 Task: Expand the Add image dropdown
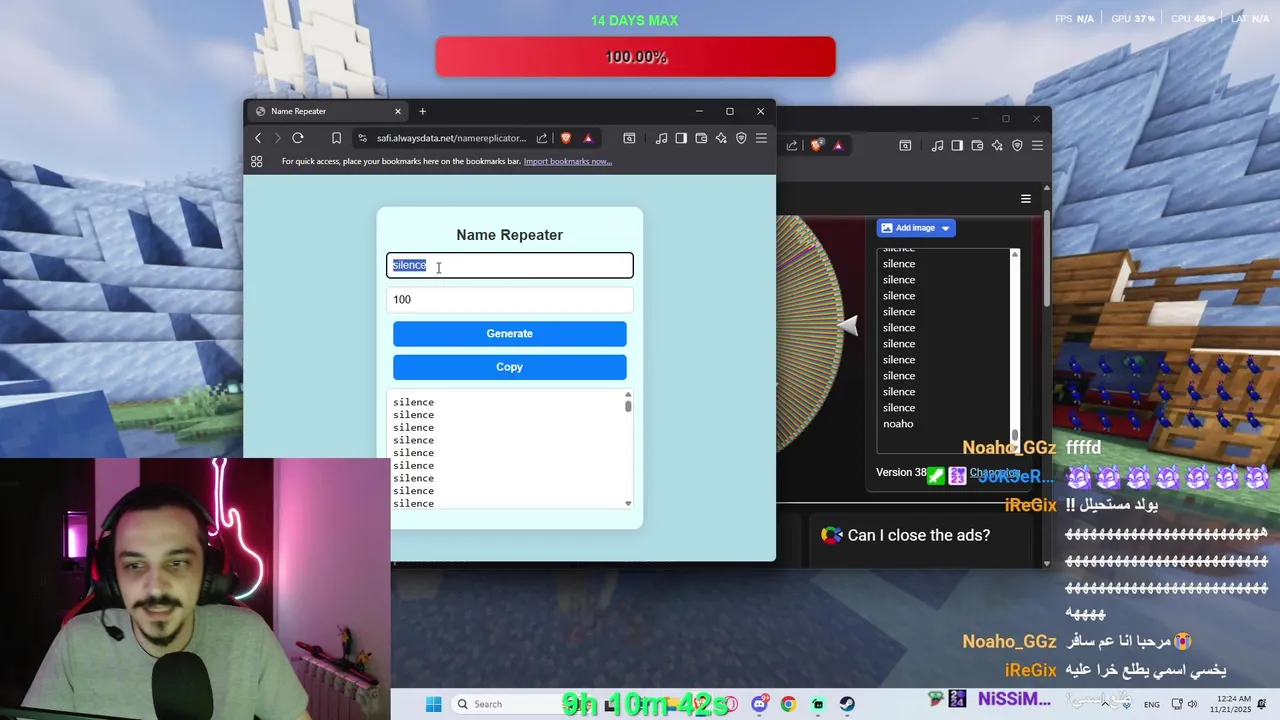click(x=945, y=228)
